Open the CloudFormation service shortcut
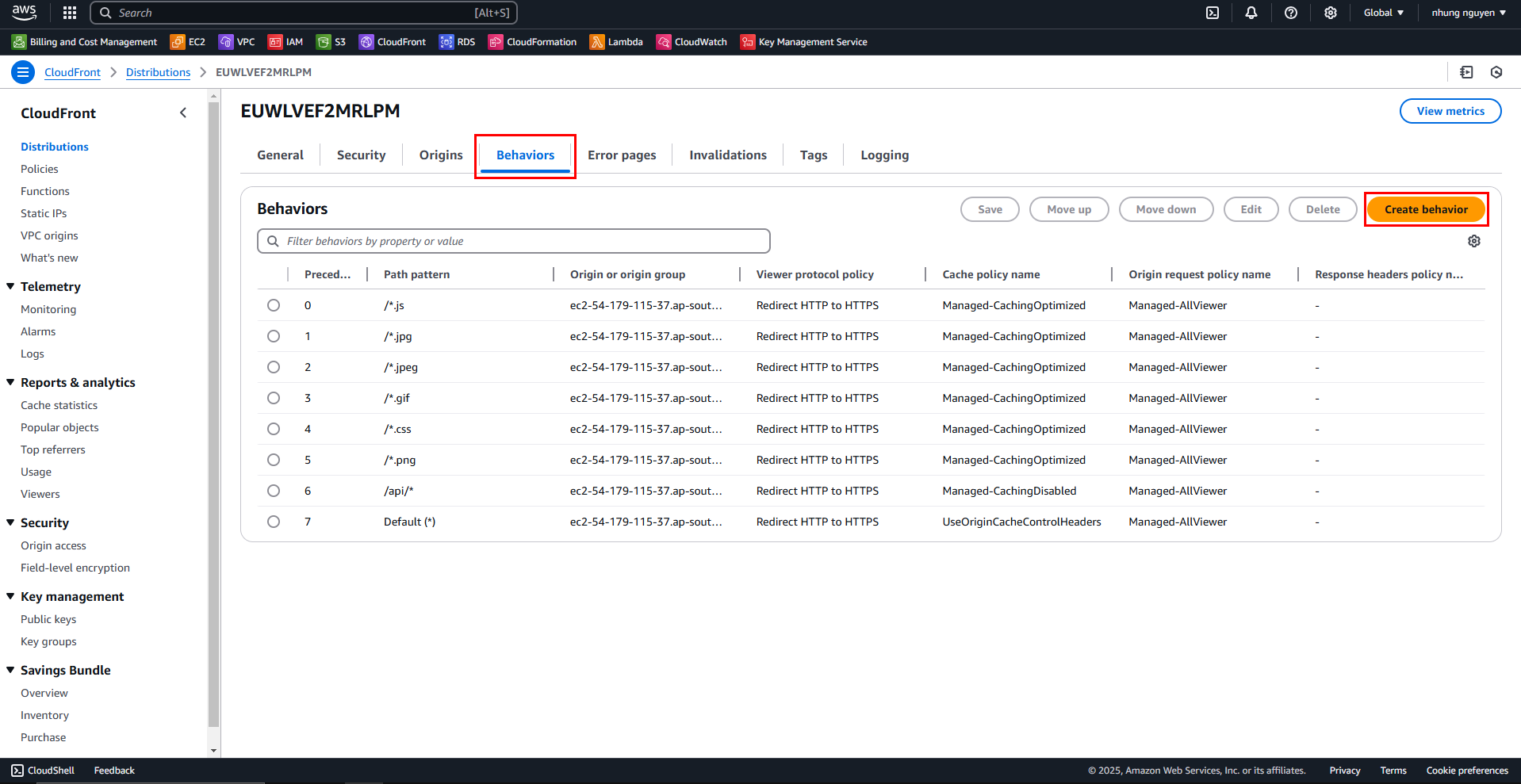This screenshot has width=1521, height=784. click(533, 42)
